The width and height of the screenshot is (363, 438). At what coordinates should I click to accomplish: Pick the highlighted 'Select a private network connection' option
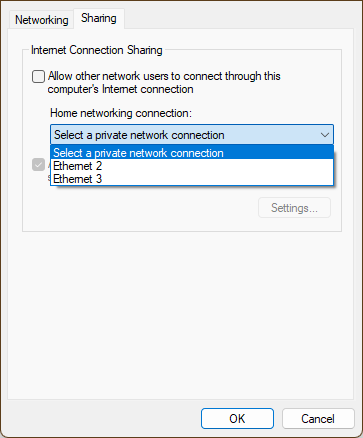(192, 153)
